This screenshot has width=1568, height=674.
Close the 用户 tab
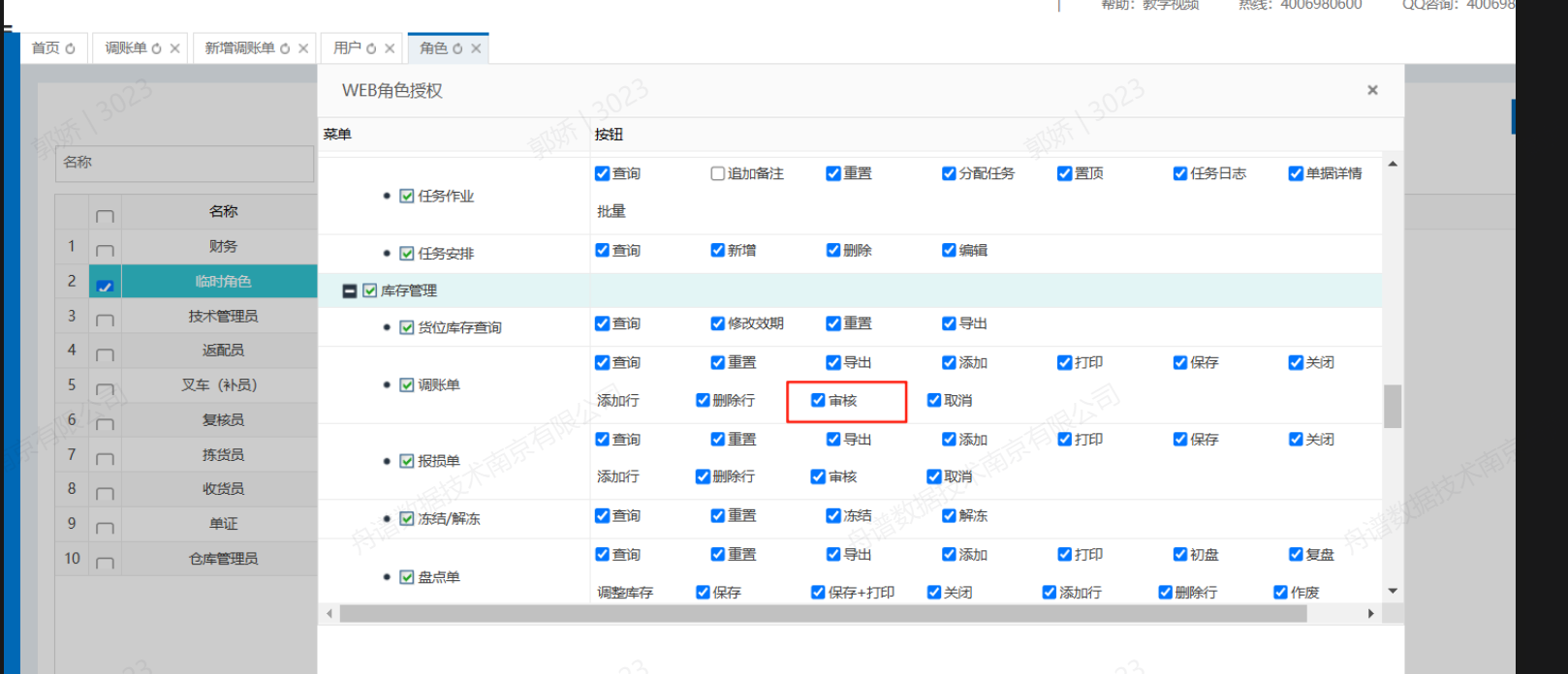[390, 48]
